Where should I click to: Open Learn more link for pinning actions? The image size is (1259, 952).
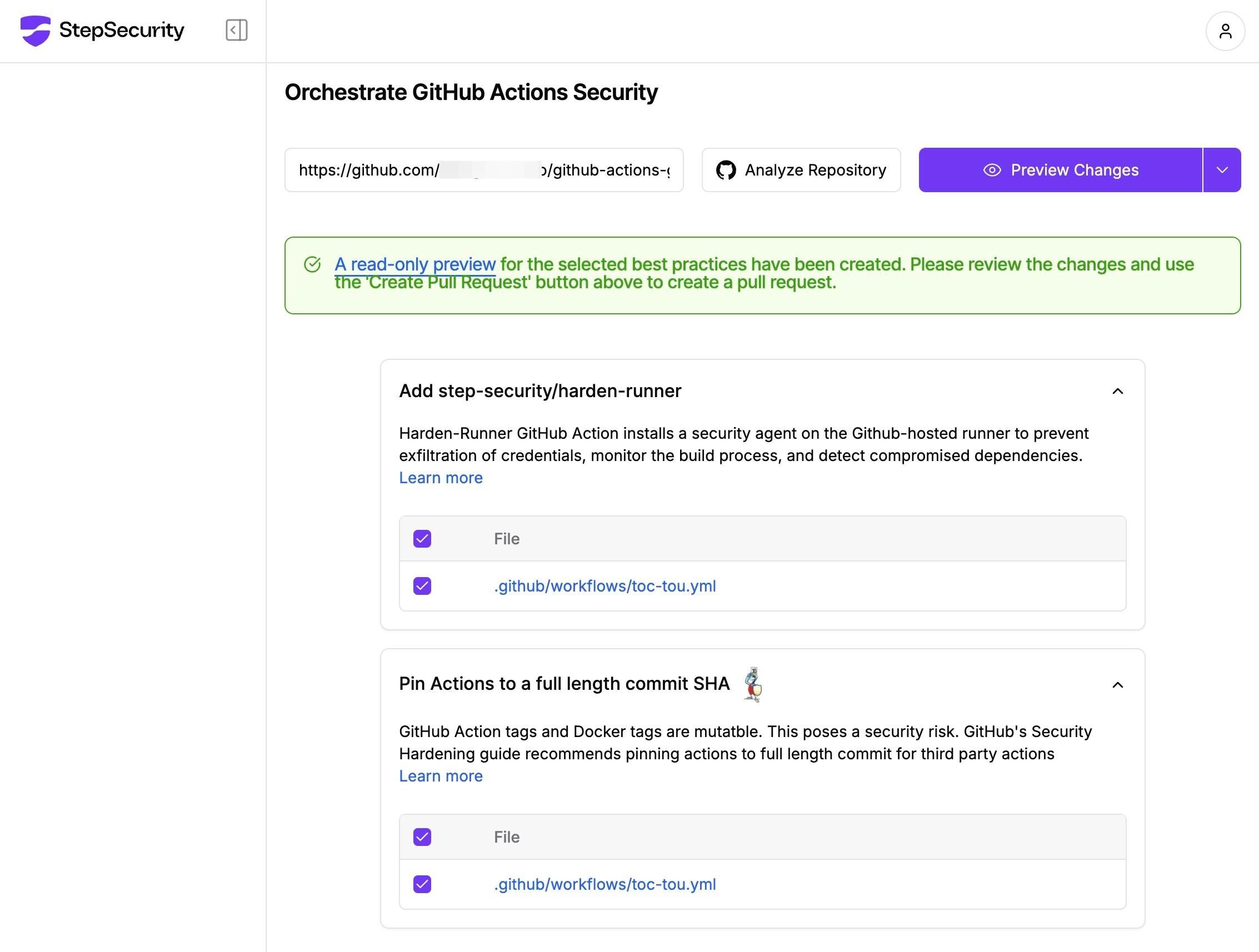pyautogui.click(x=441, y=775)
